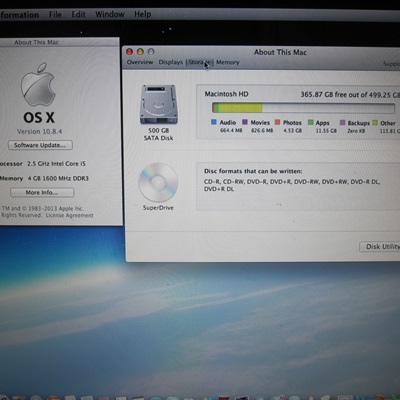Open the Help menu
Image resolution: width=400 pixels, height=400 pixels.
click(143, 14)
